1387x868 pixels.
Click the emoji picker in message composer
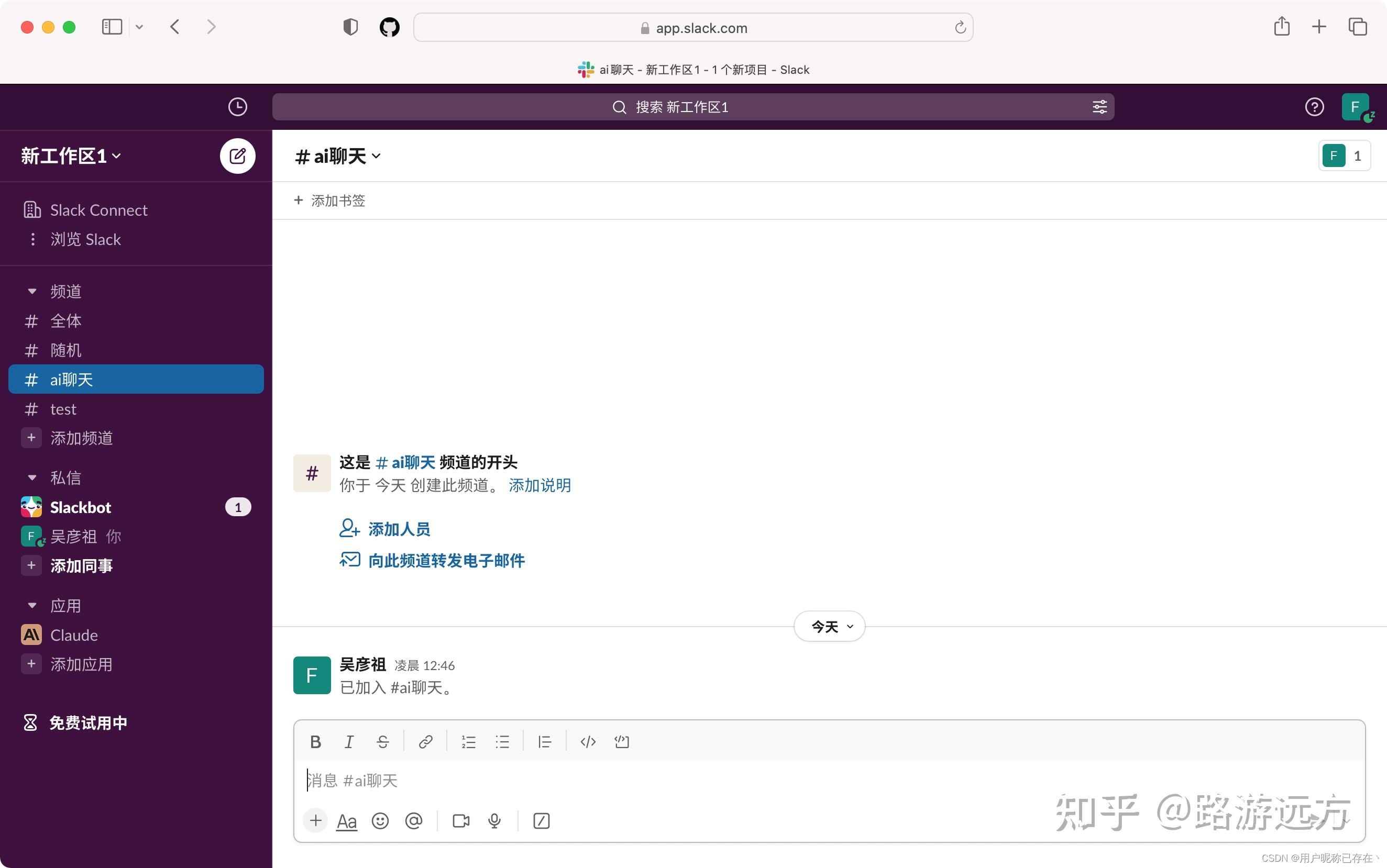click(x=379, y=821)
